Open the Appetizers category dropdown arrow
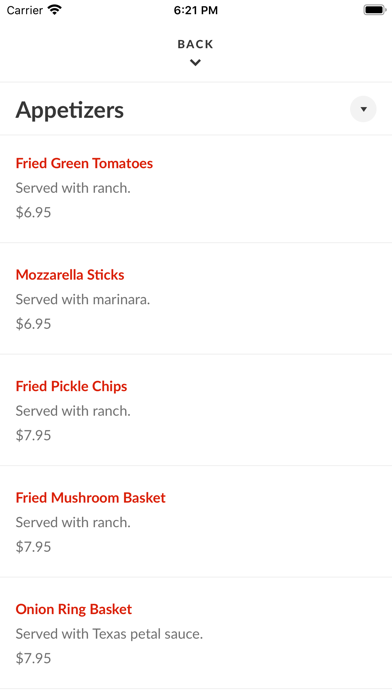The width and height of the screenshot is (392, 696). pos(363,109)
